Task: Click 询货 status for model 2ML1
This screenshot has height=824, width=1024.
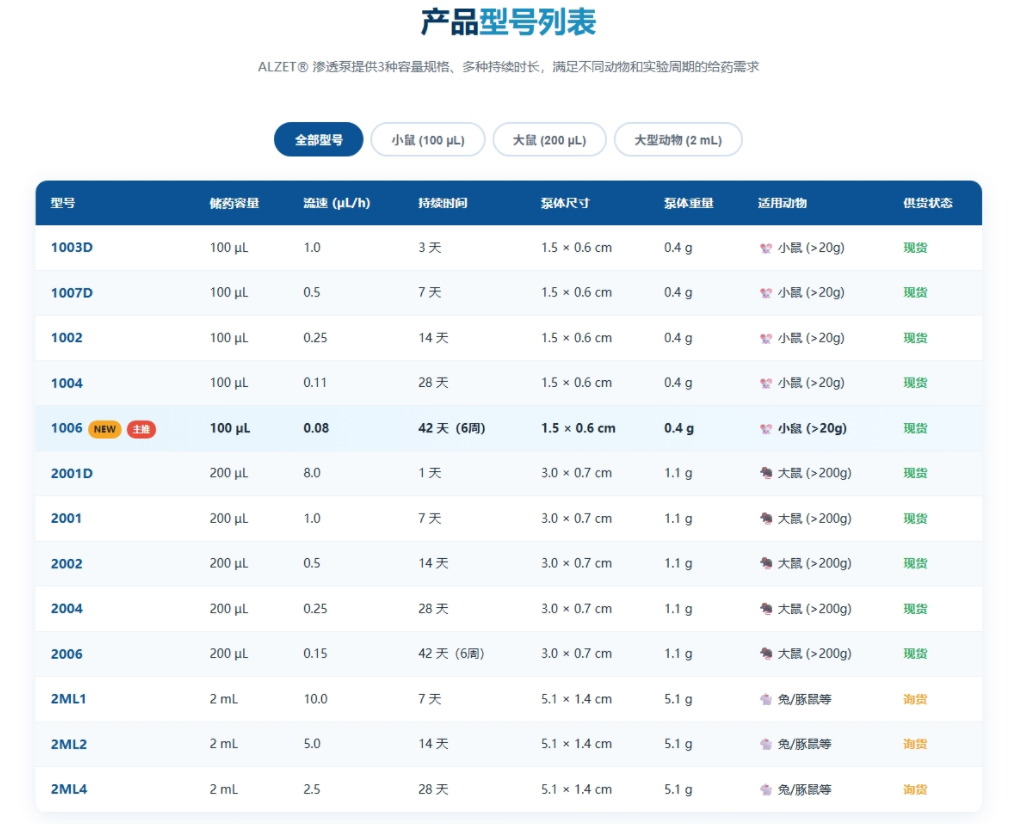Action: 914,698
